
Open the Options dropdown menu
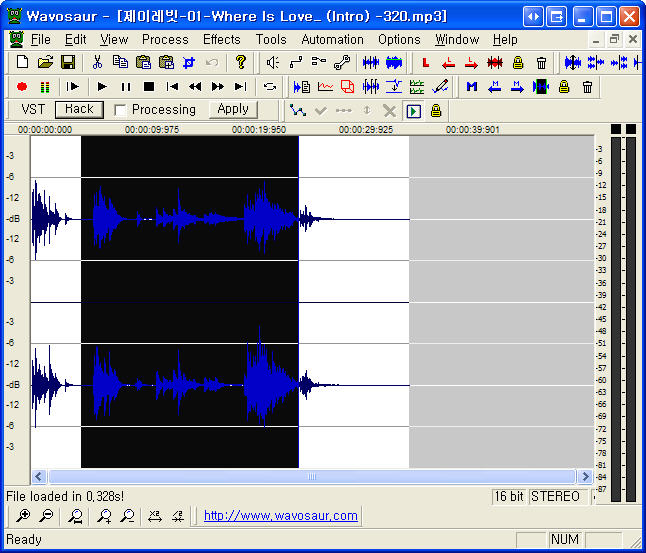(399, 39)
